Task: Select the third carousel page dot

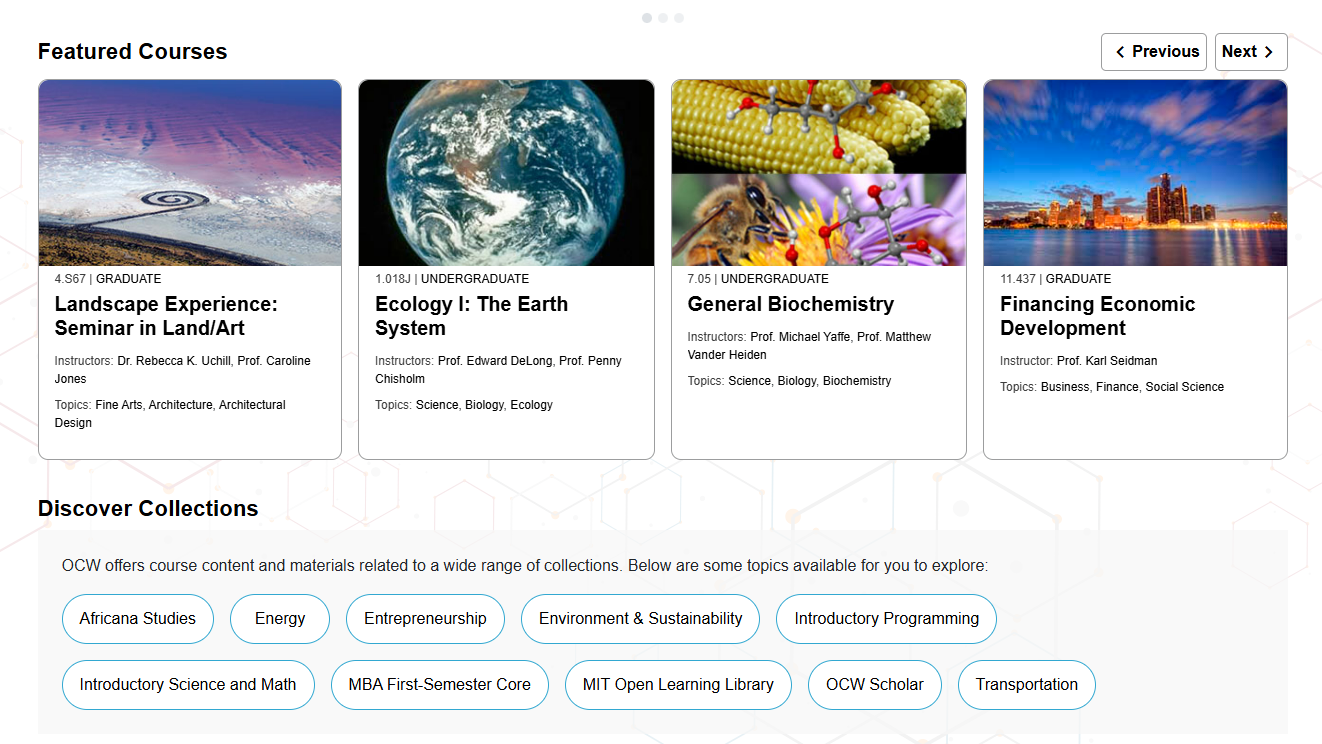Action: click(679, 18)
